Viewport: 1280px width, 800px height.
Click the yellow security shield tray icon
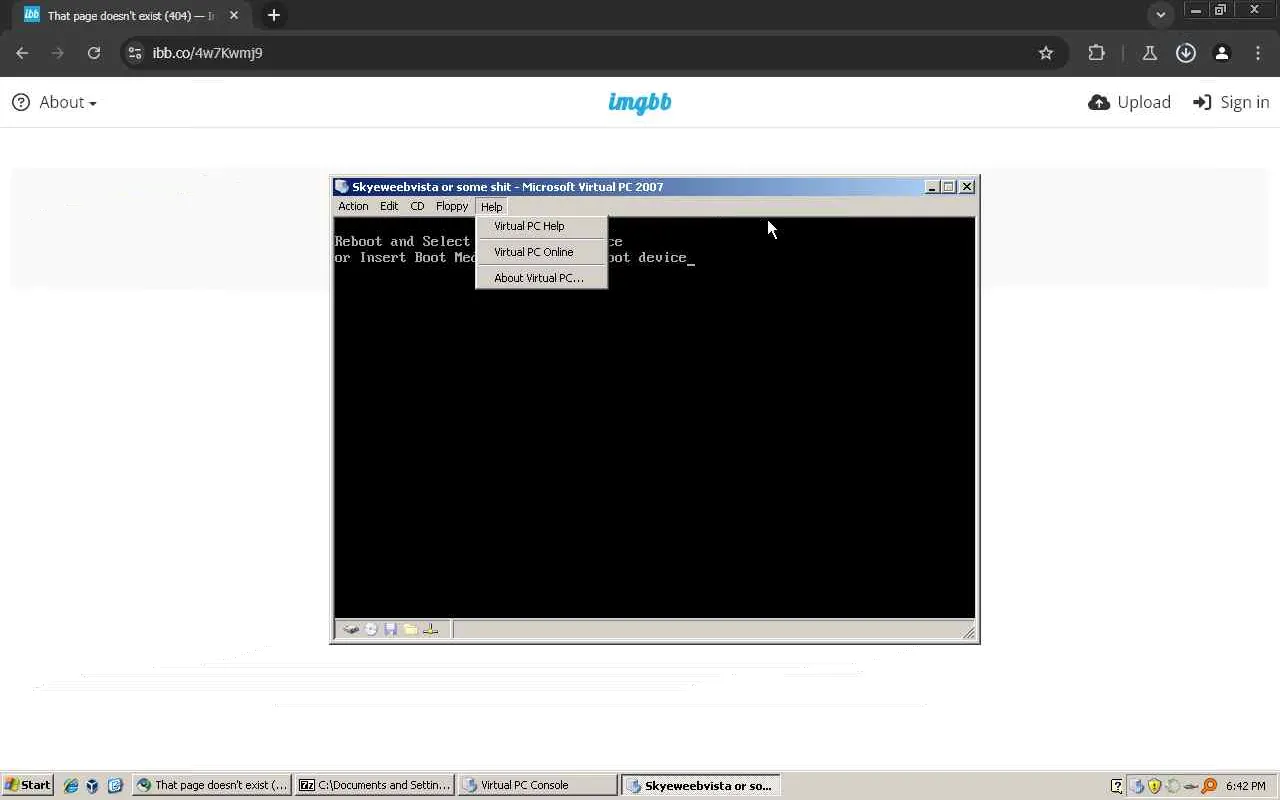click(1155, 786)
